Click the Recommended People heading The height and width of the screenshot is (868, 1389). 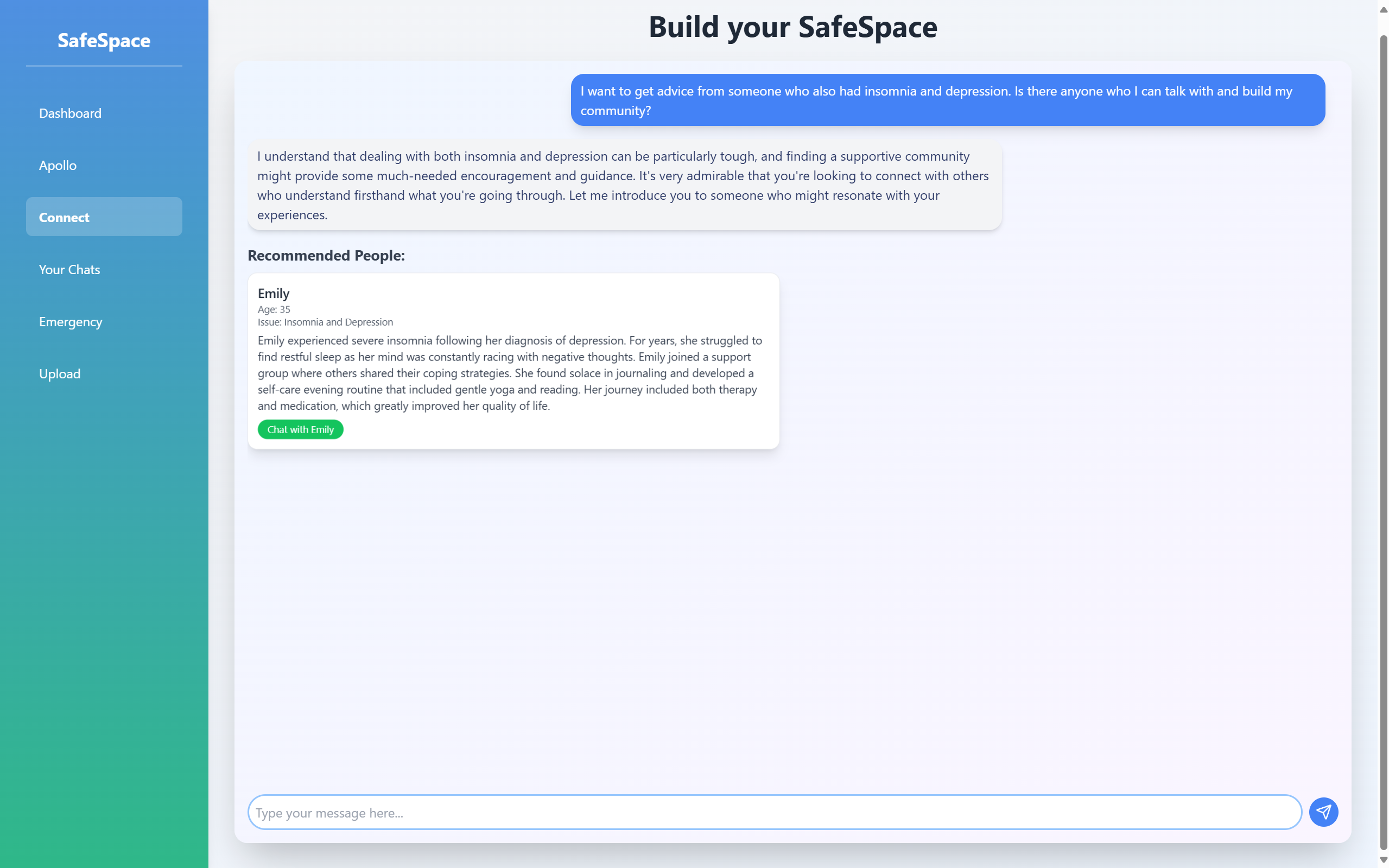[326, 256]
